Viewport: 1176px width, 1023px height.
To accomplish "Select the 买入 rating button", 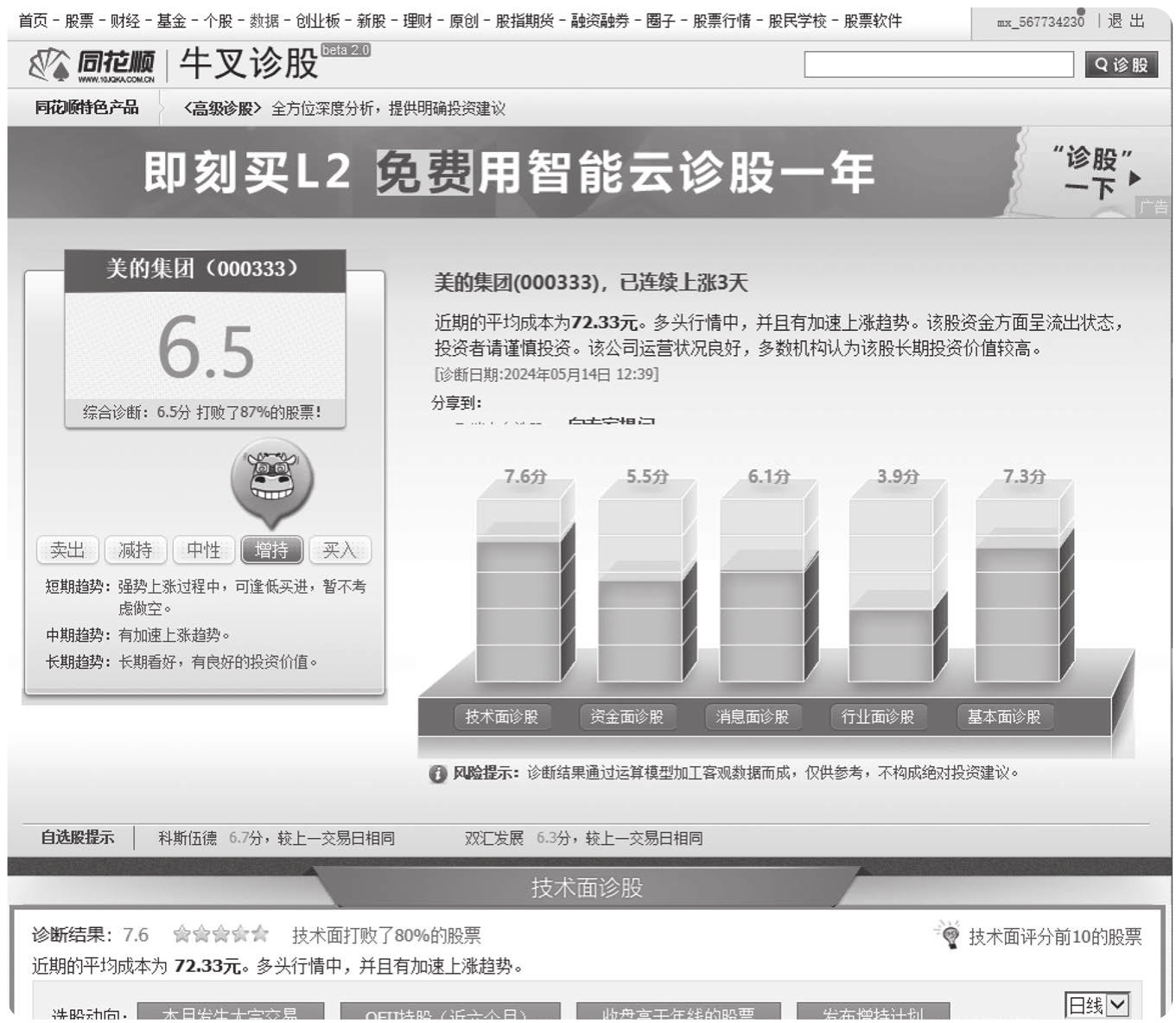I will [340, 550].
